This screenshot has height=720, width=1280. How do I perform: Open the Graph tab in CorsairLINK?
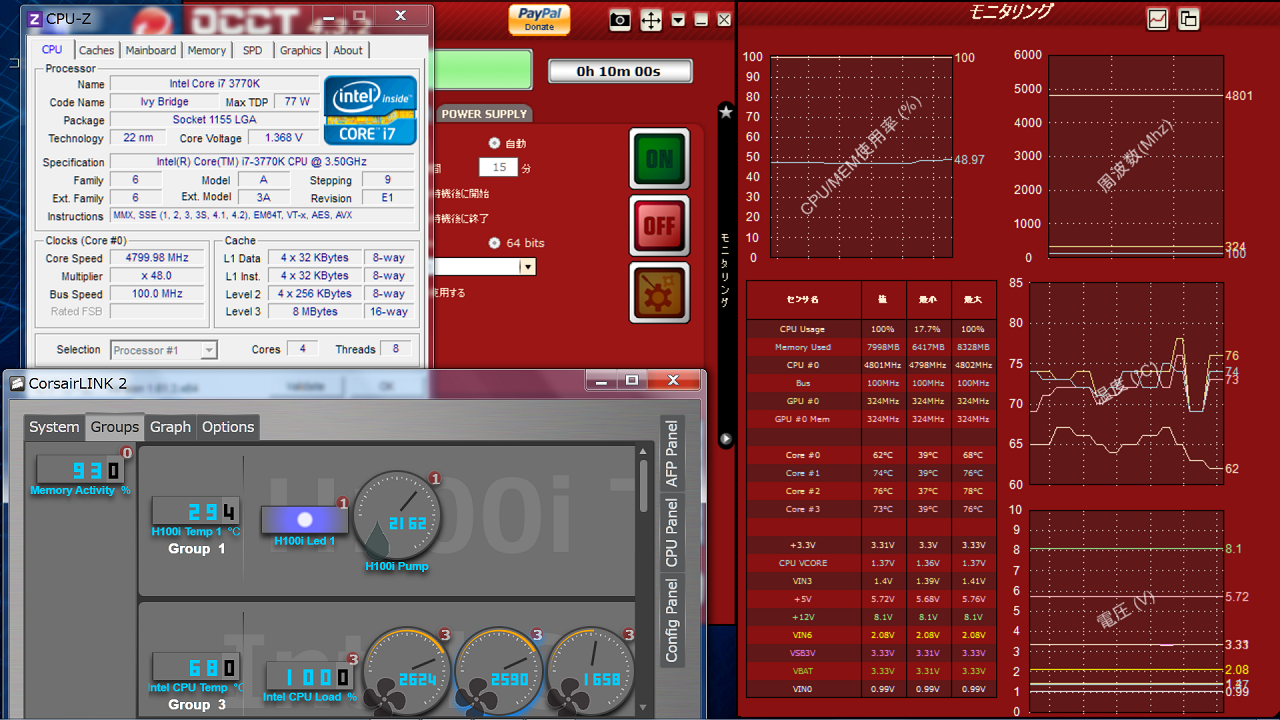[x=170, y=427]
